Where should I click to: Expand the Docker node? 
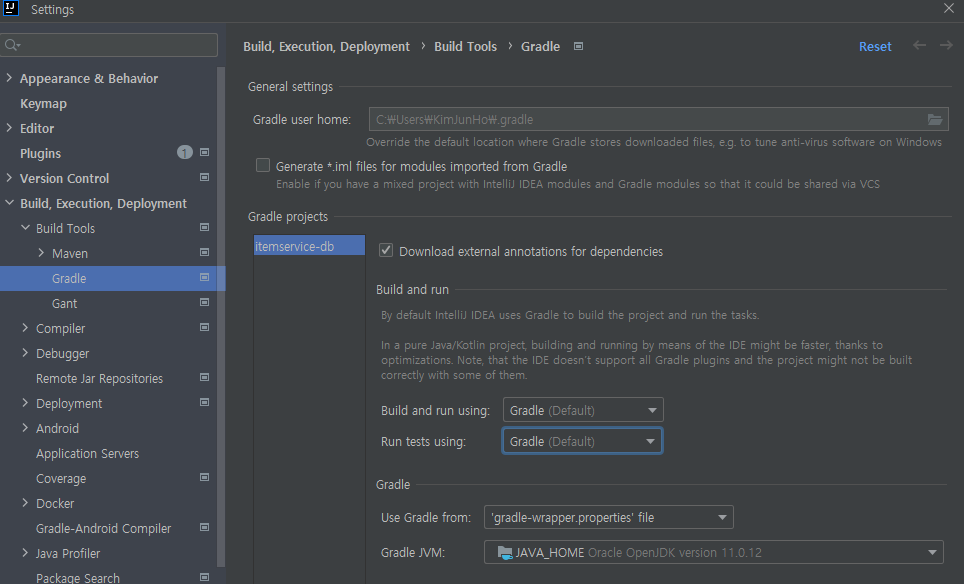25,502
